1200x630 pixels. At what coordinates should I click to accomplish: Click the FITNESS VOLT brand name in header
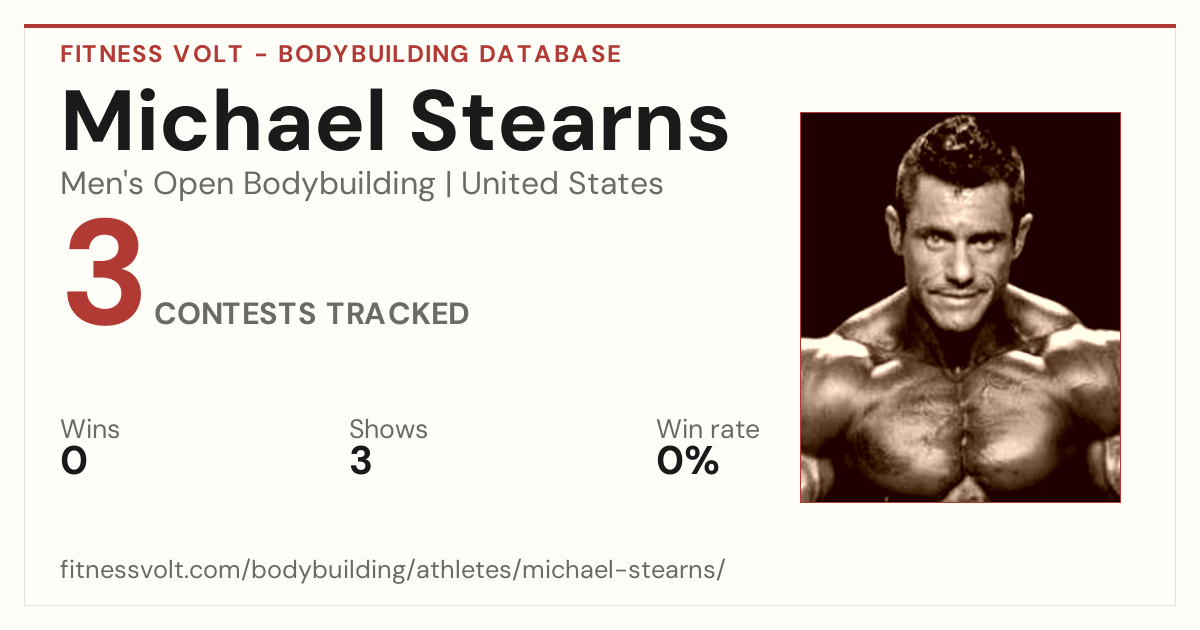point(152,54)
